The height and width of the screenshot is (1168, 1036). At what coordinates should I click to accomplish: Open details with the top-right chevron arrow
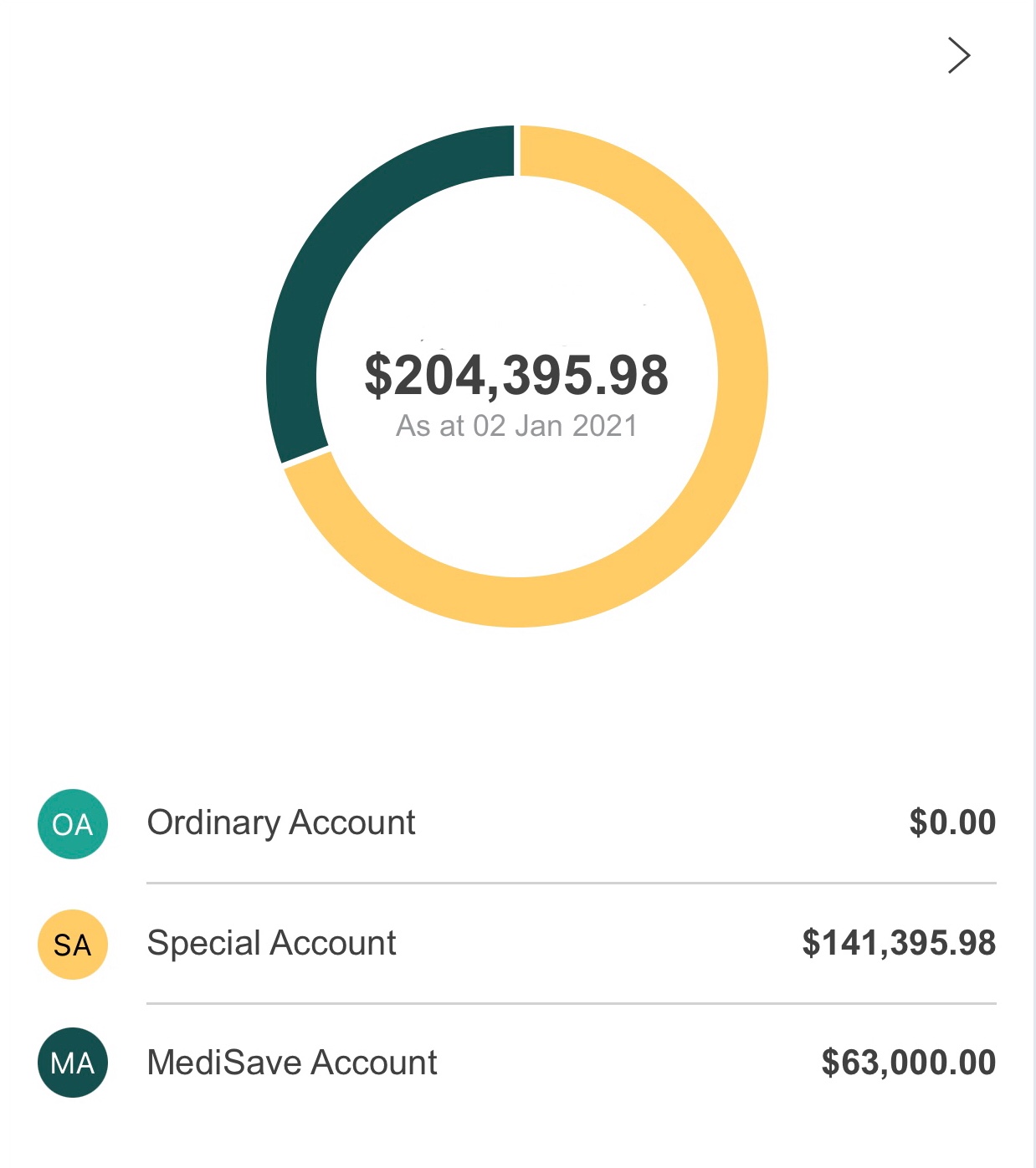point(958,55)
